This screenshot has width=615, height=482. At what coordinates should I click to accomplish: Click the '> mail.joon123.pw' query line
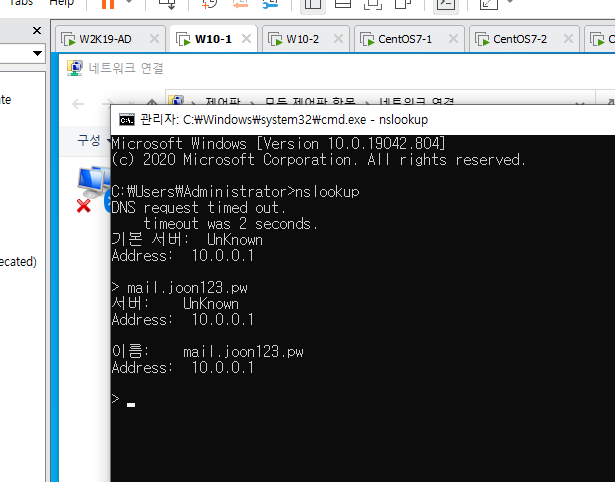click(180, 288)
